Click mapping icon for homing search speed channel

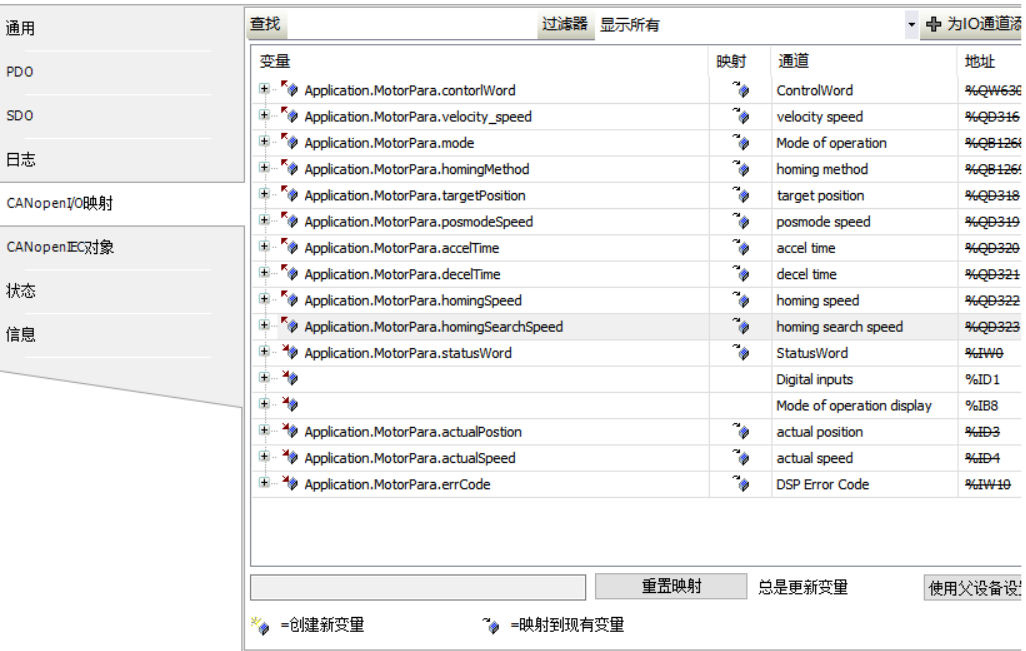click(741, 325)
